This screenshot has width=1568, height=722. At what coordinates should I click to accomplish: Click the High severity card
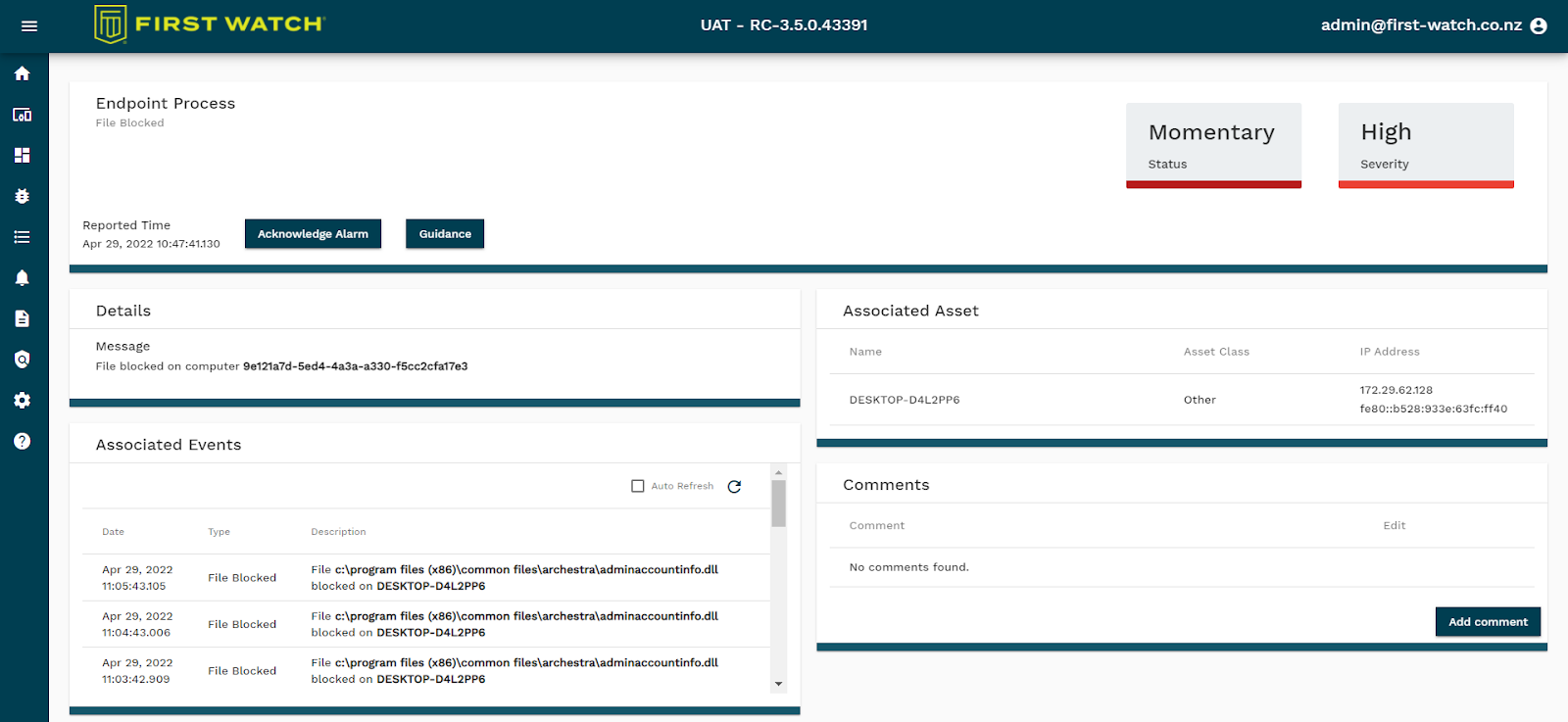click(x=1426, y=145)
